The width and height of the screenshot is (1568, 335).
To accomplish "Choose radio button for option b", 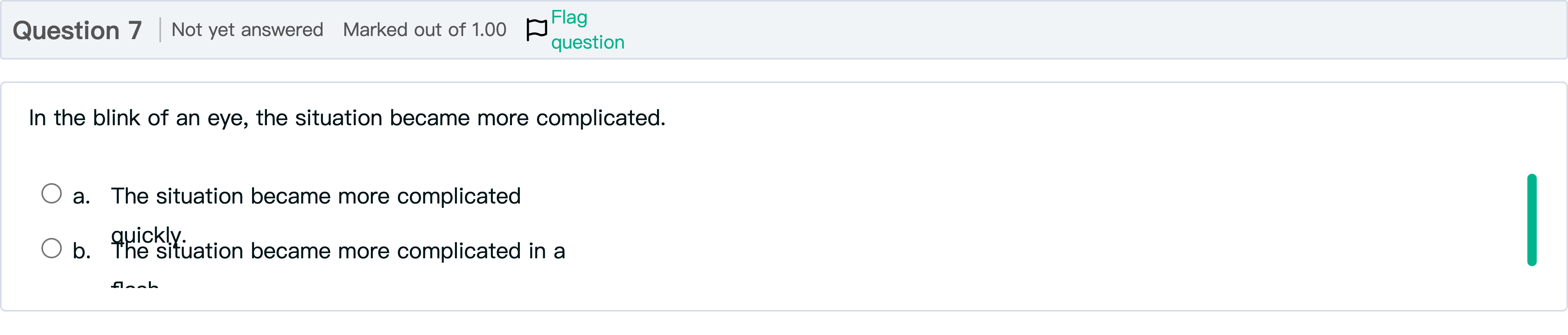I will (52, 248).
